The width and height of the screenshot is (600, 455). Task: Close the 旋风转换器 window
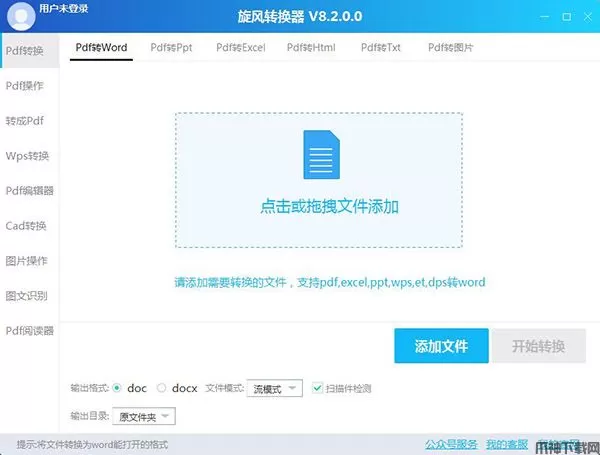point(588,17)
